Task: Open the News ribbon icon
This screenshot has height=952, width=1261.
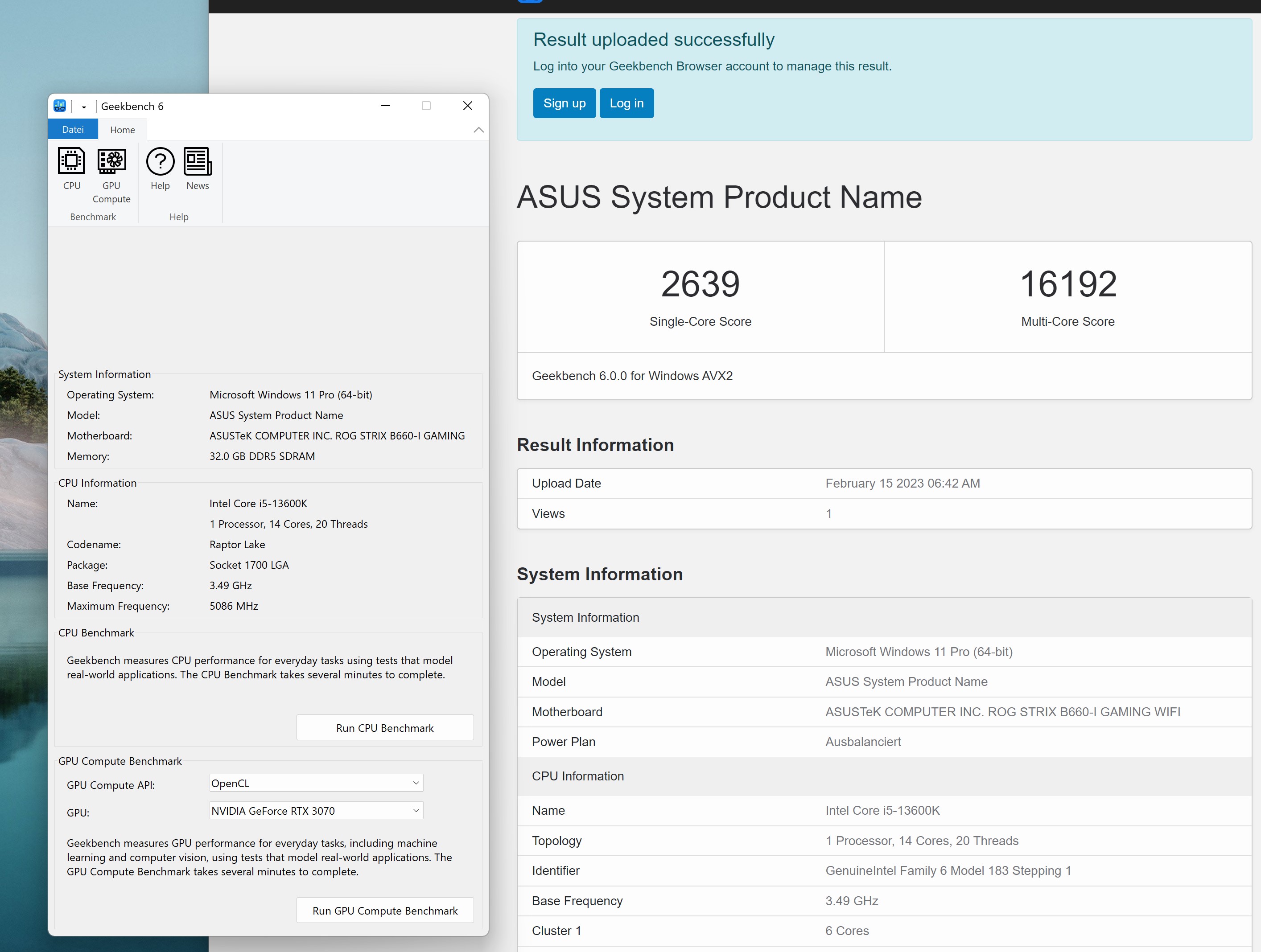Action: pos(197,168)
